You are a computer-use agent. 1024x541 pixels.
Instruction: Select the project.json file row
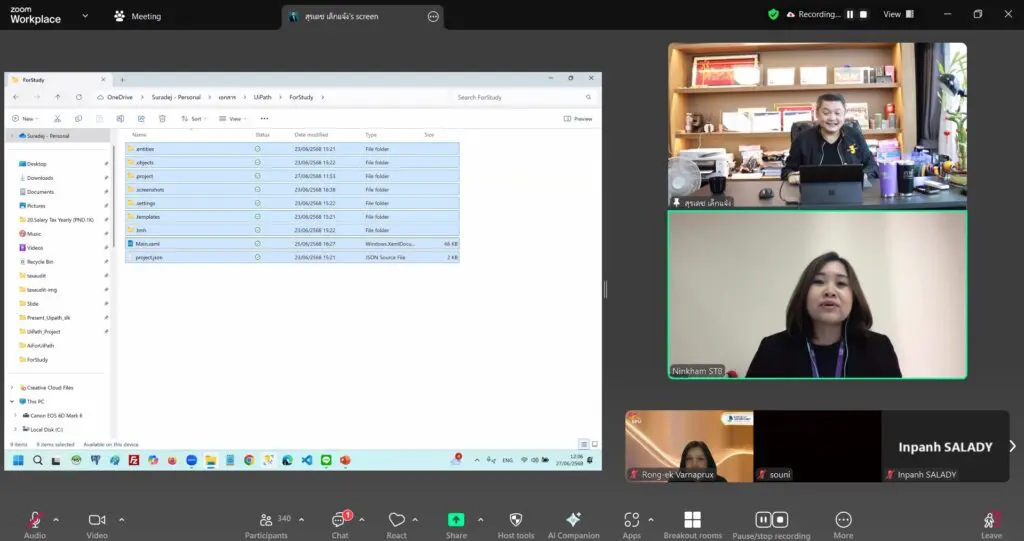(x=293, y=257)
